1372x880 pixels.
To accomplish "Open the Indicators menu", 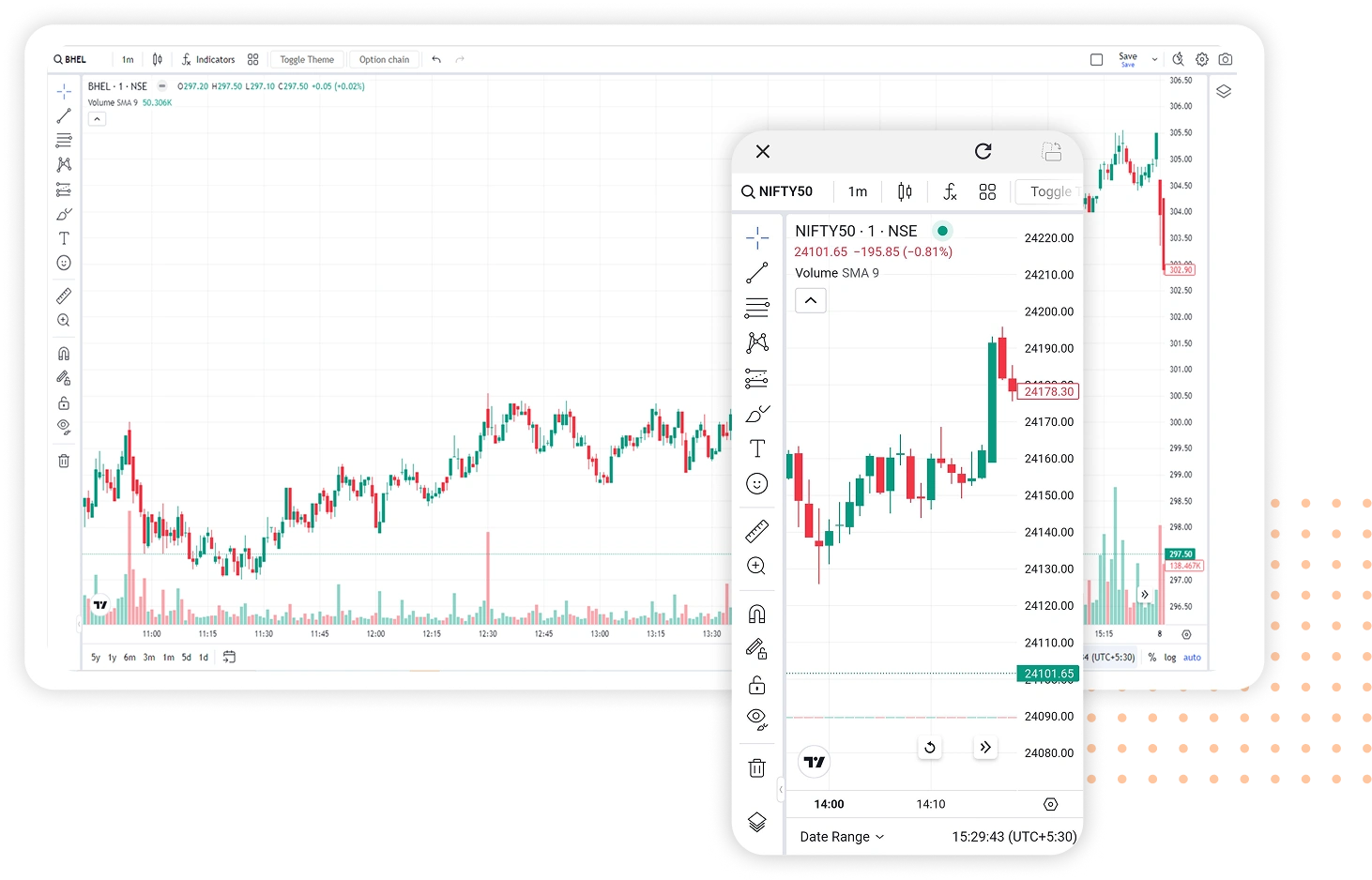I will click(208, 59).
